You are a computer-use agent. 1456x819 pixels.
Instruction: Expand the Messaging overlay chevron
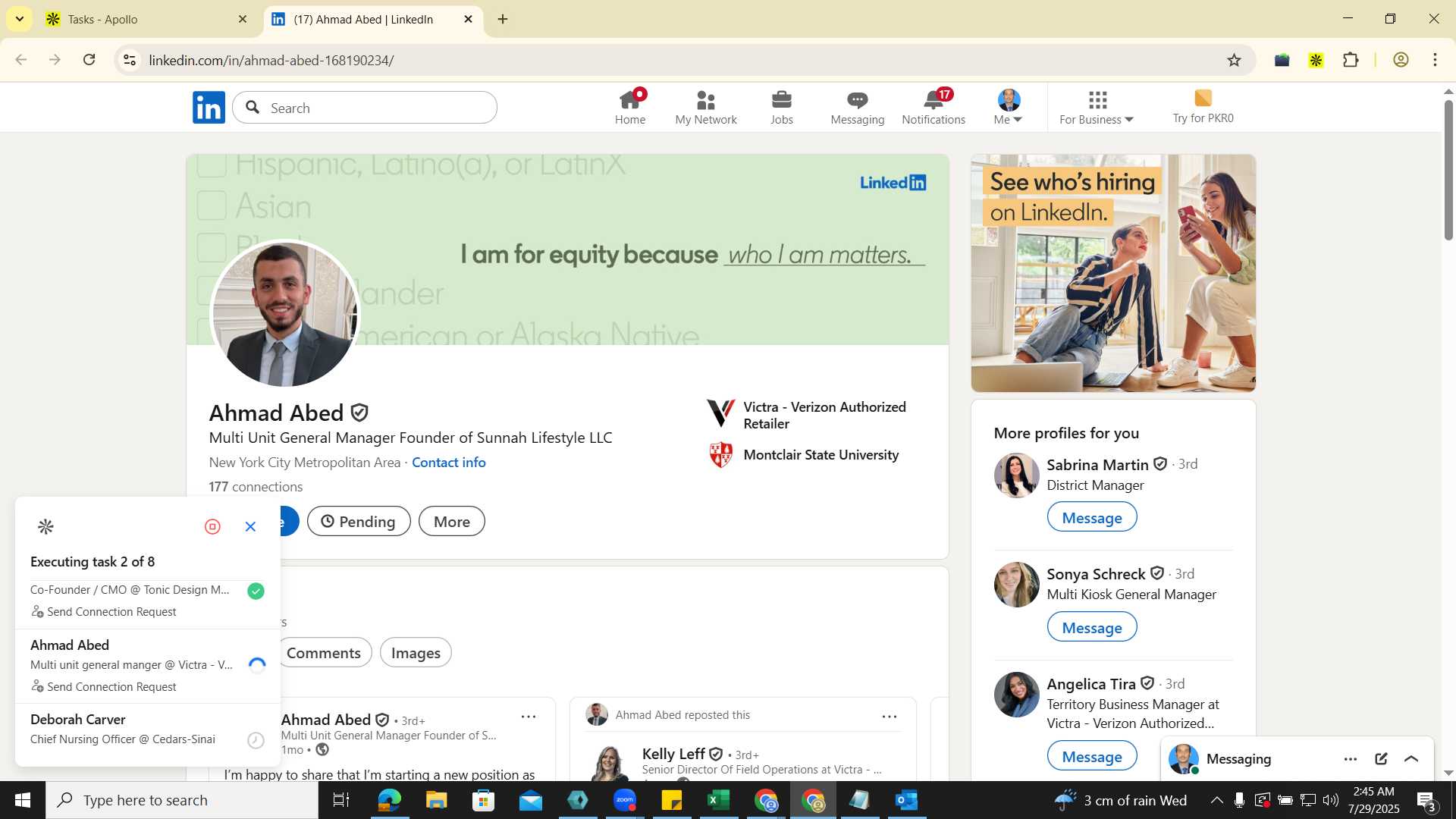(1411, 758)
